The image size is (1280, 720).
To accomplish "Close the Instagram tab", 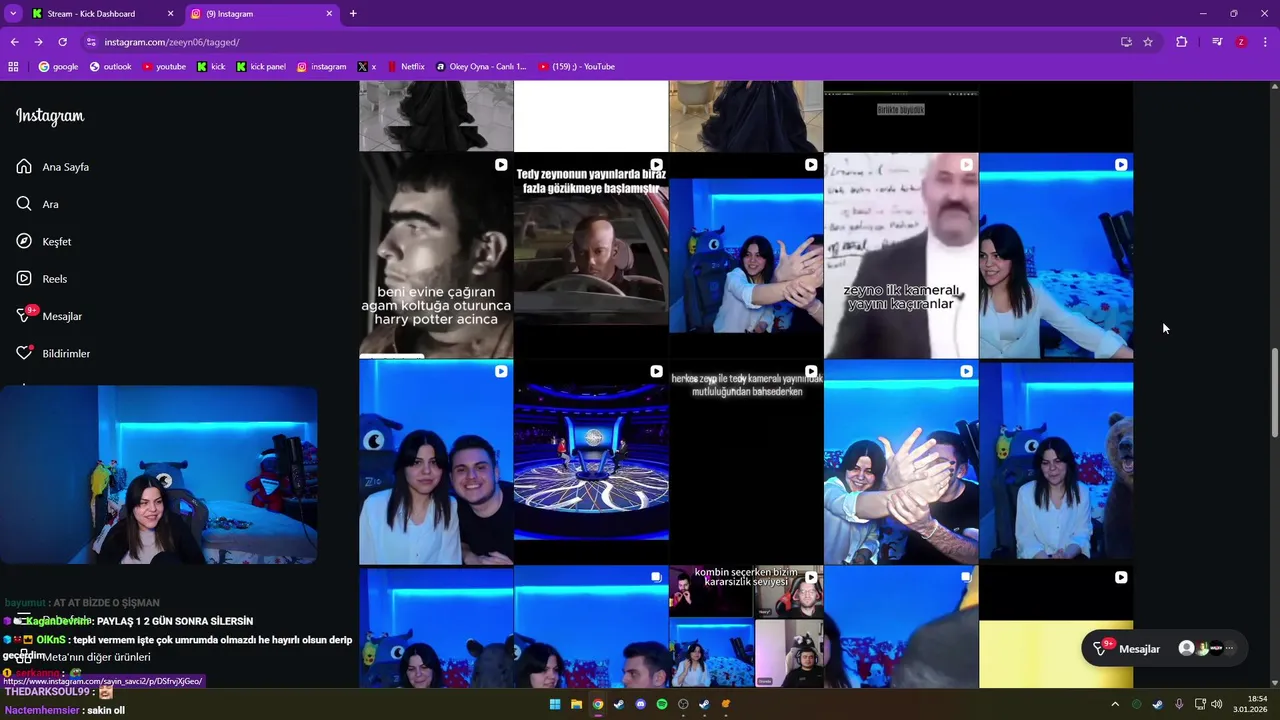I will pos(329,14).
